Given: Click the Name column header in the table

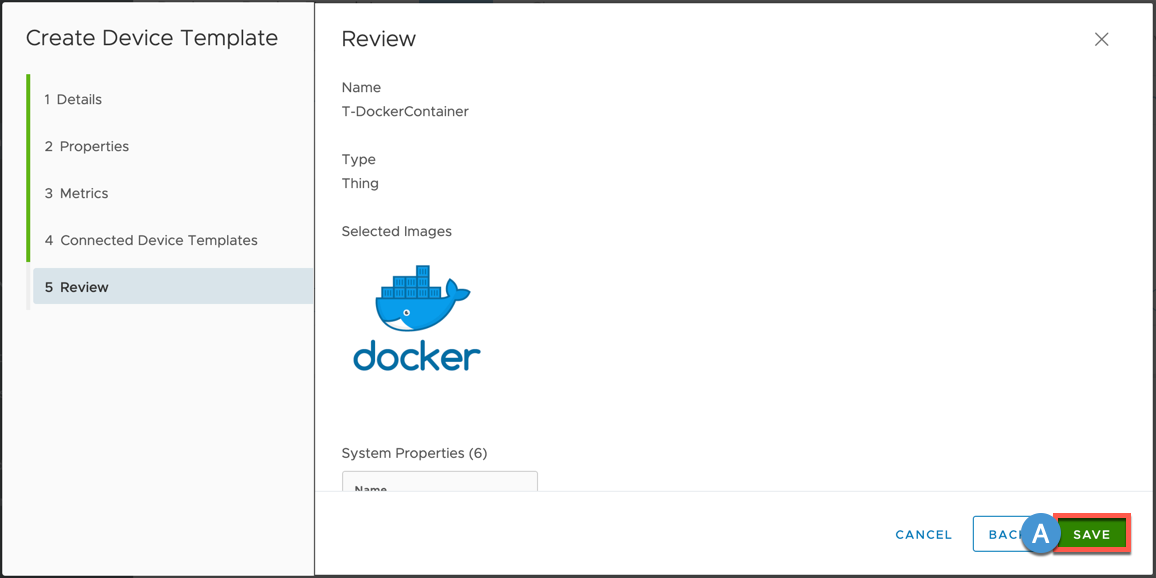Looking at the screenshot, I should click(x=371, y=488).
